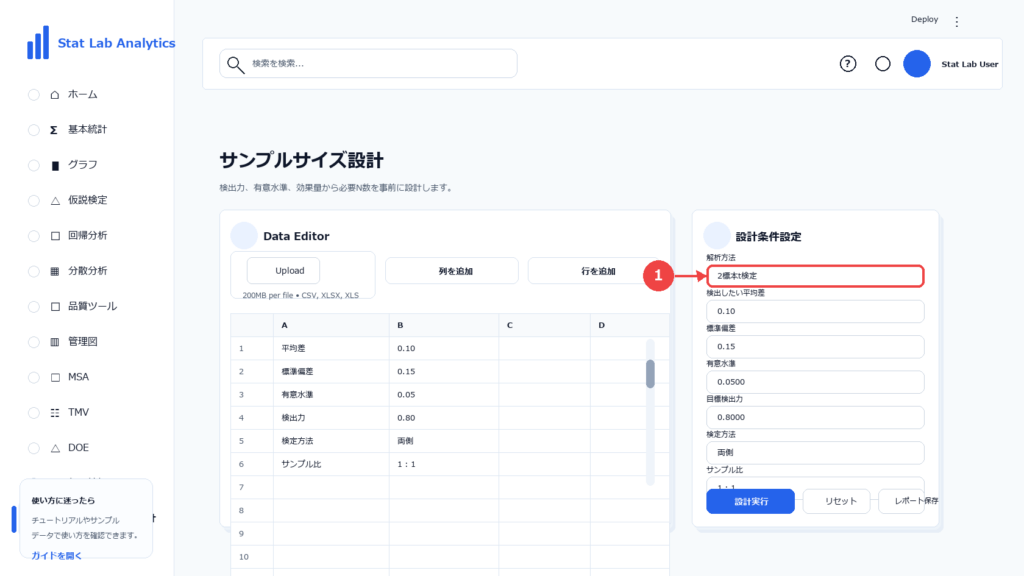Focus the 検索 search input field
Viewport: 1024px width, 576px height.
pyautogui.click(x=368, y=63)
